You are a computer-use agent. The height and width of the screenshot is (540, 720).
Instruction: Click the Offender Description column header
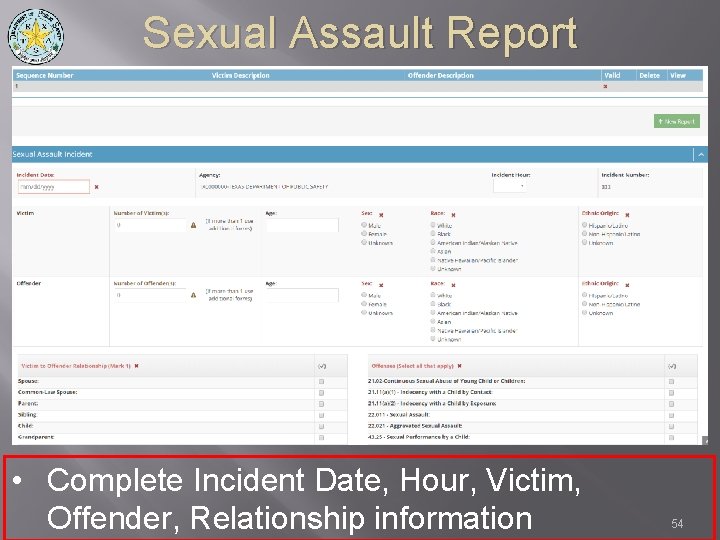point(440,75)
